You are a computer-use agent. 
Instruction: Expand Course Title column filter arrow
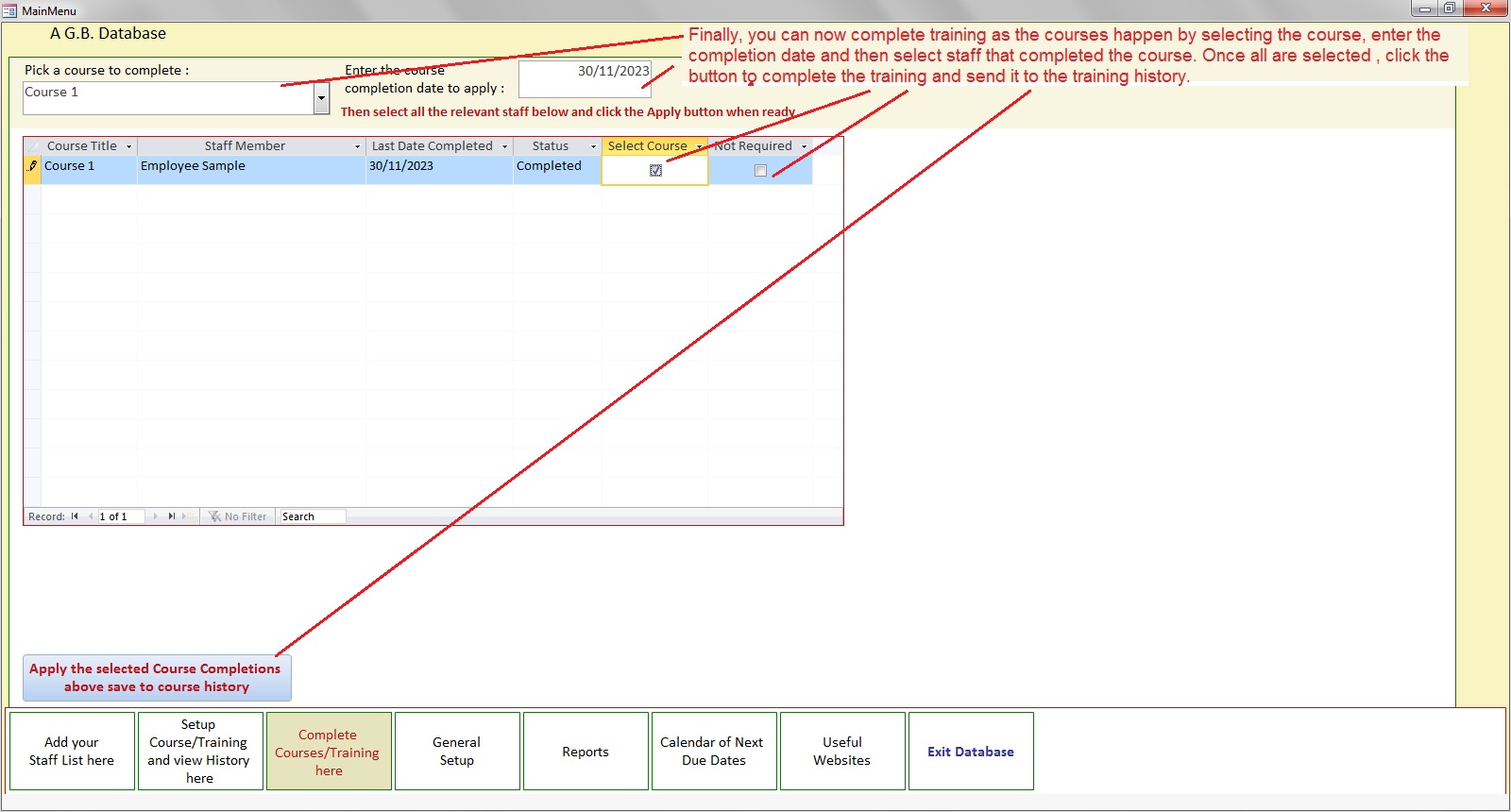click(128, 146)
